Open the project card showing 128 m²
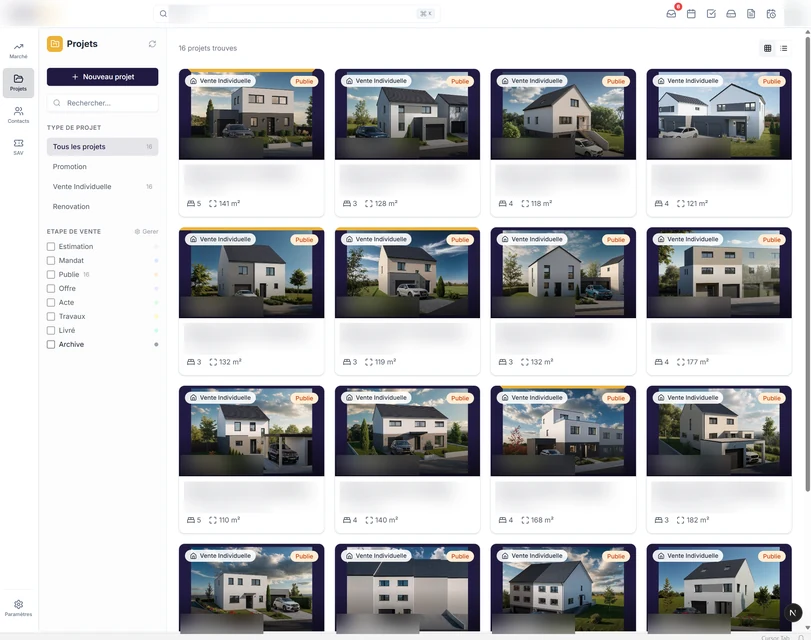811x640 pixels. click(407, 142)
